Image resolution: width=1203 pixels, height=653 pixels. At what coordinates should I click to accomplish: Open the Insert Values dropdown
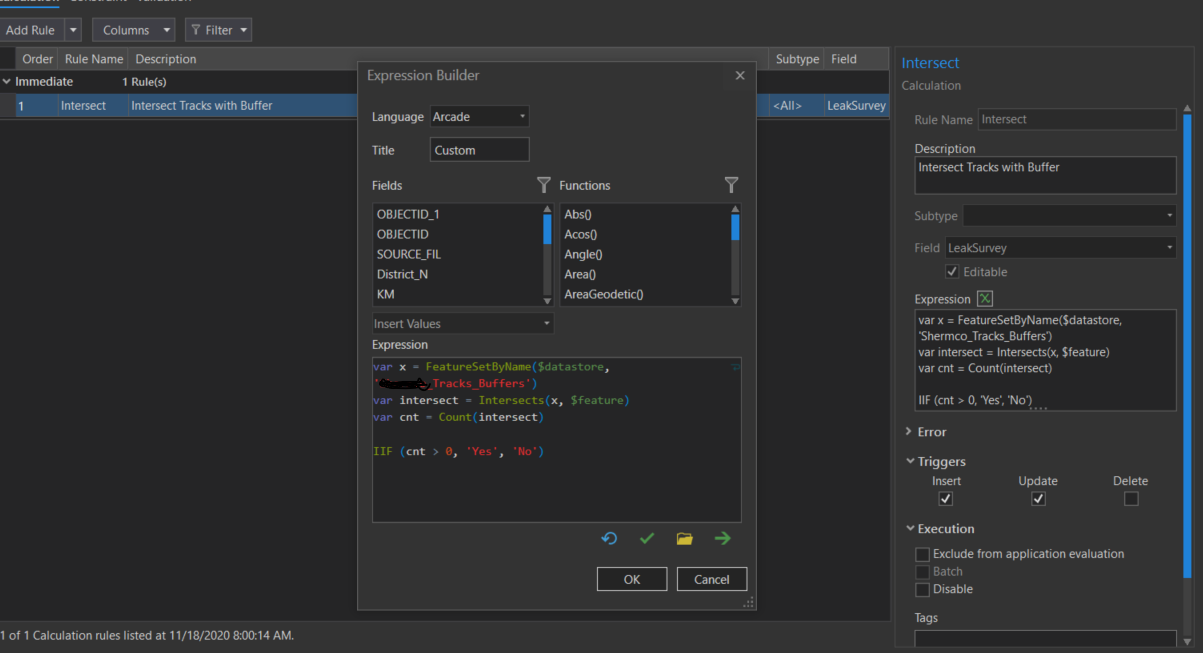coord(462,323)
